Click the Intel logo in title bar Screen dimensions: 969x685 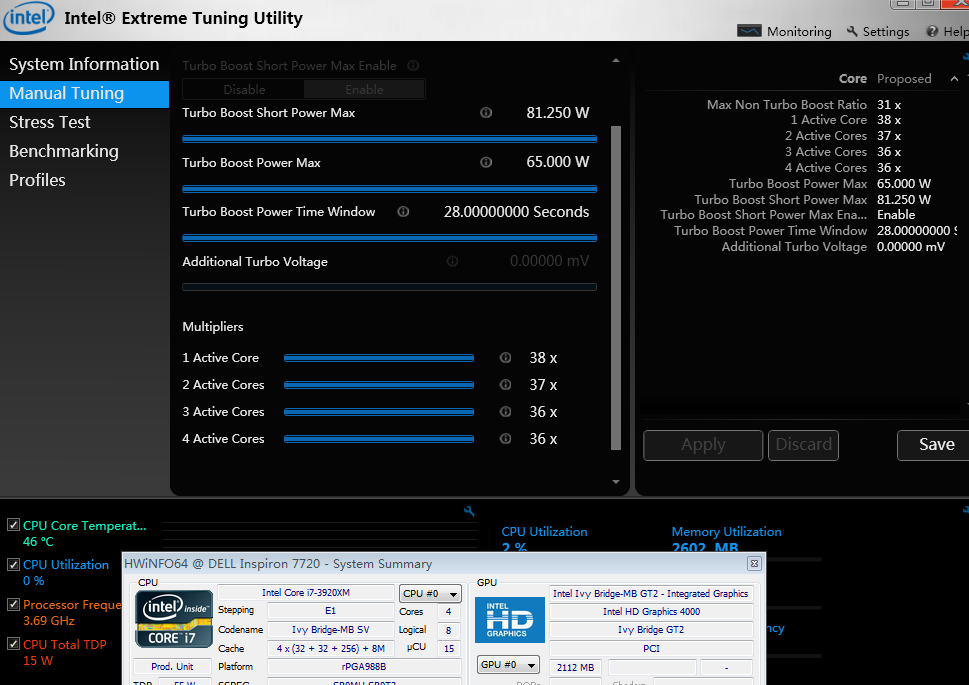click(x=28, y=18)
